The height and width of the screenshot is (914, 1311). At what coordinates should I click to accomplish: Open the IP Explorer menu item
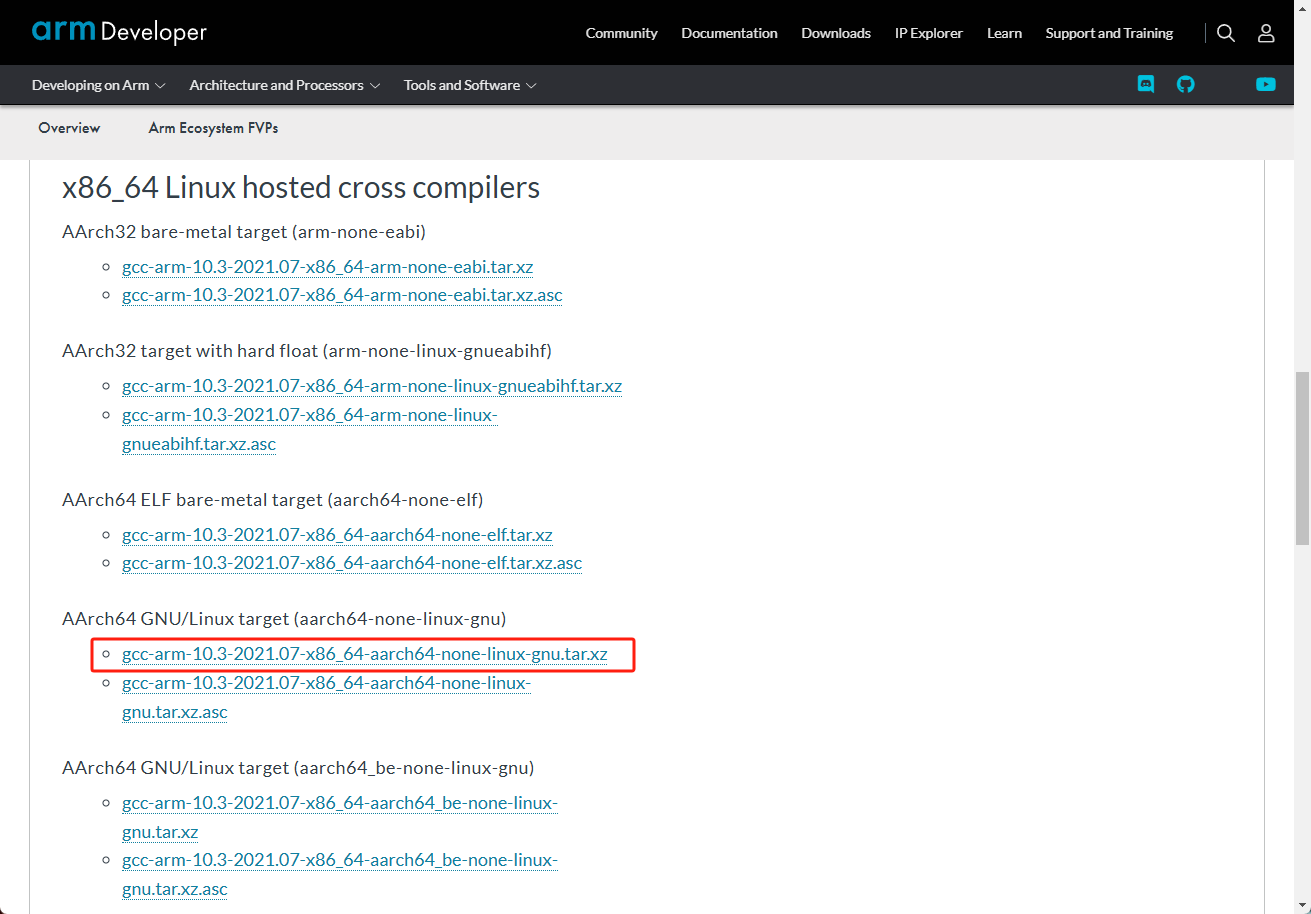pyautogui.click(x=928, y=33)
